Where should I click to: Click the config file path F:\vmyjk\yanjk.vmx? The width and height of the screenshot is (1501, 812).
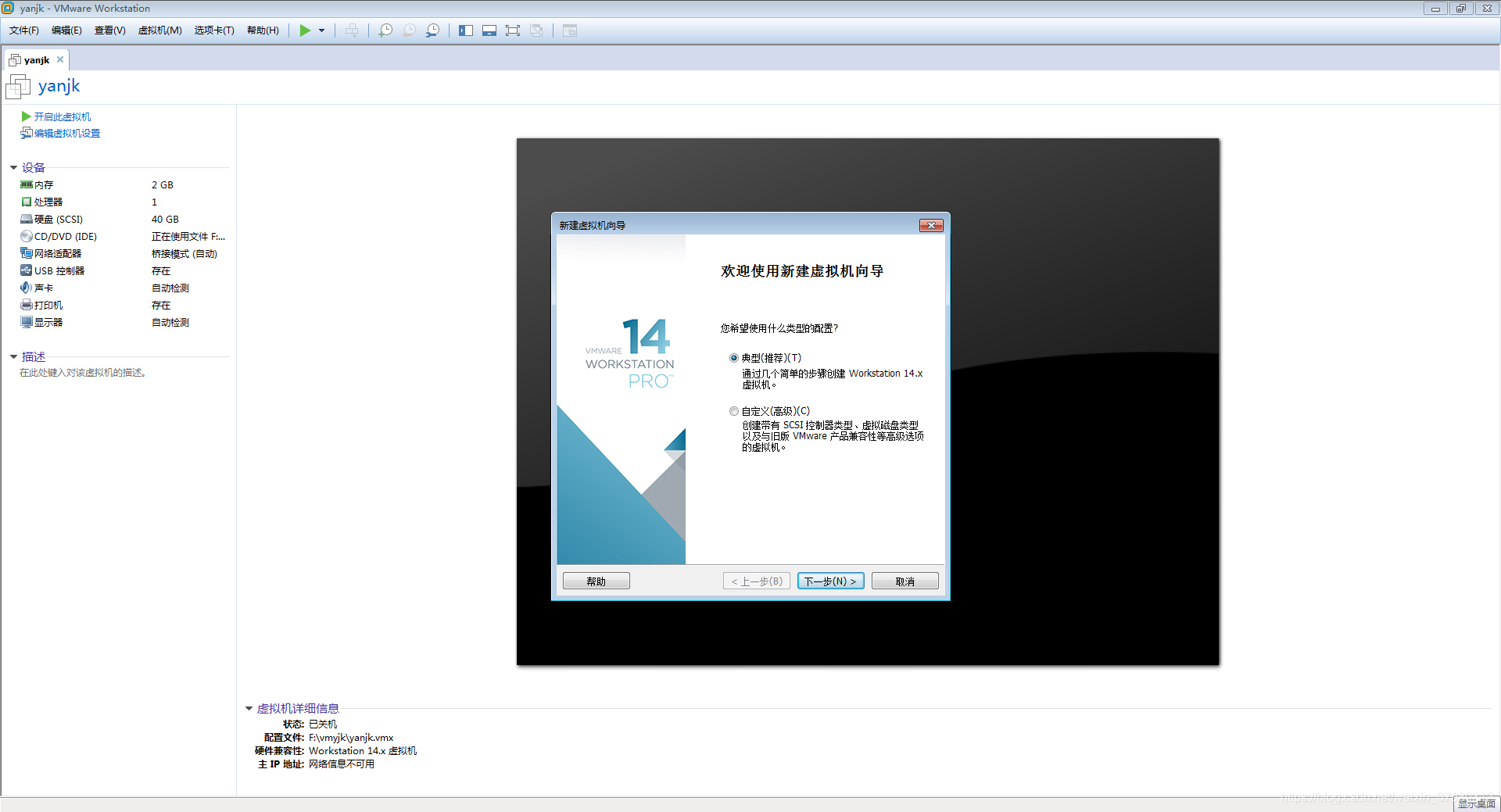(351, 738)
